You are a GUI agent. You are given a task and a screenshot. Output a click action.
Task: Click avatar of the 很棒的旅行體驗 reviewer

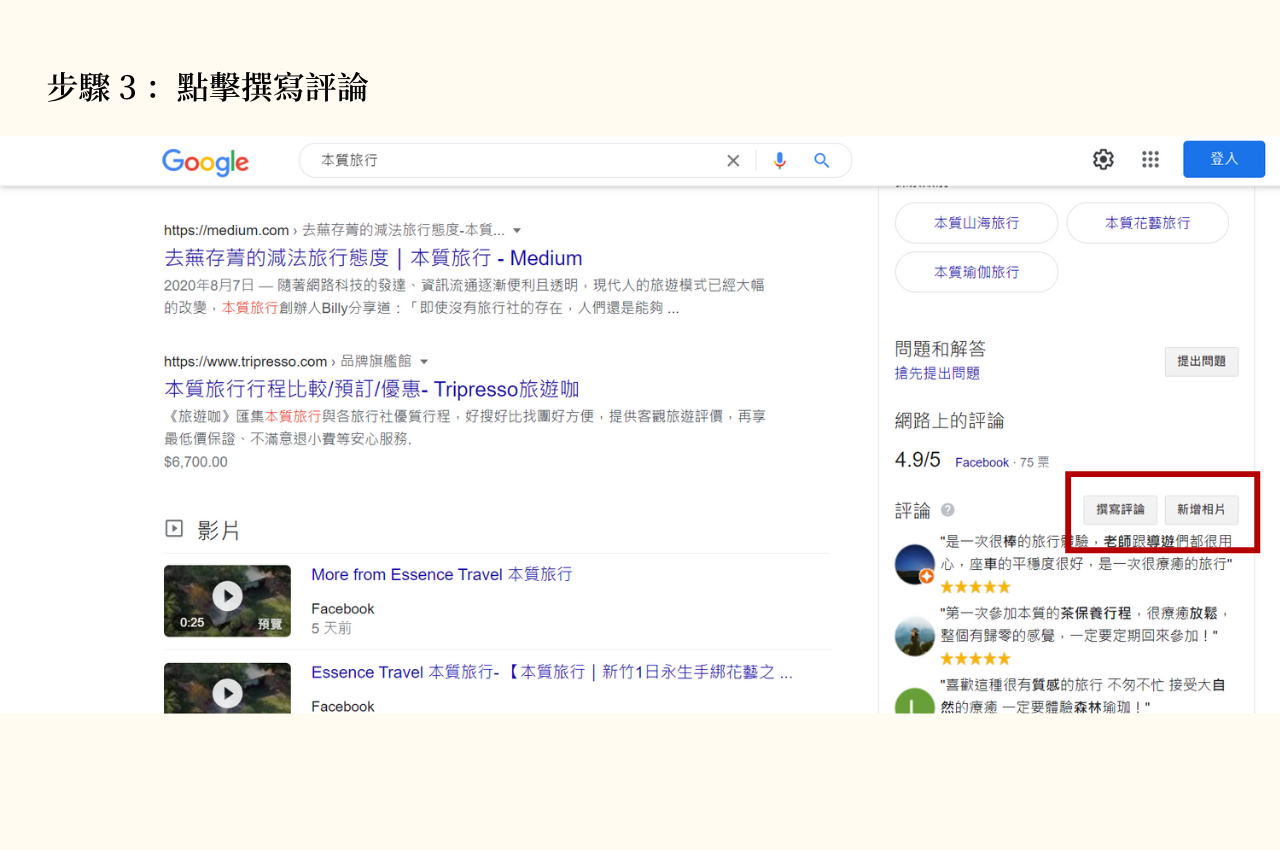(x=914, y=565)
